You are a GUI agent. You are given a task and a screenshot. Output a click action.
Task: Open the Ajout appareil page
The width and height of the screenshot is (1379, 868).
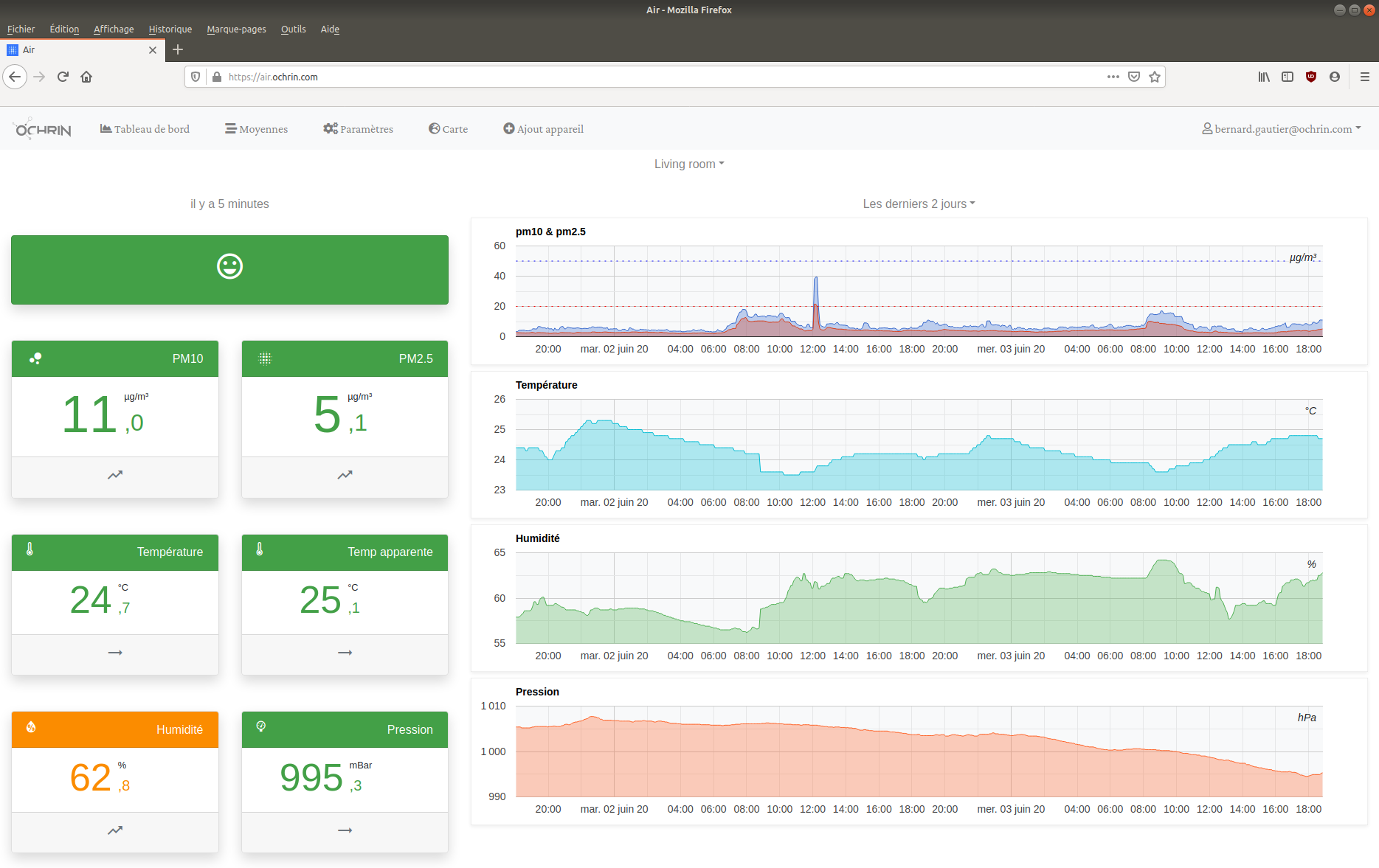[544, 129]
